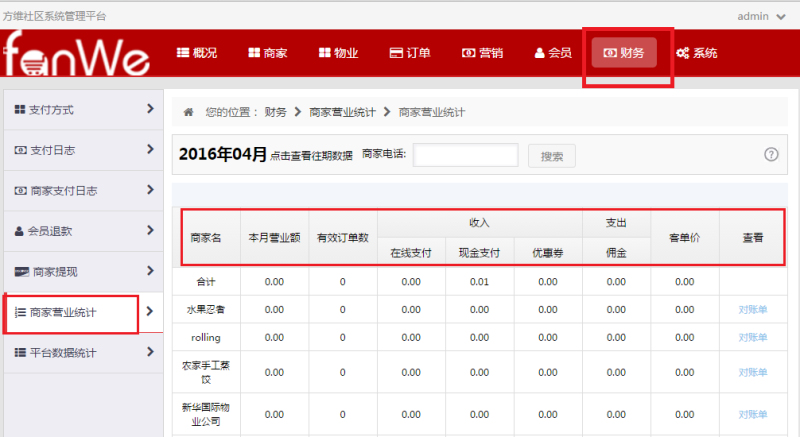The image size is (800, 437).
Task: Open the 订单 orders section
Action: [x=410, y=53]
